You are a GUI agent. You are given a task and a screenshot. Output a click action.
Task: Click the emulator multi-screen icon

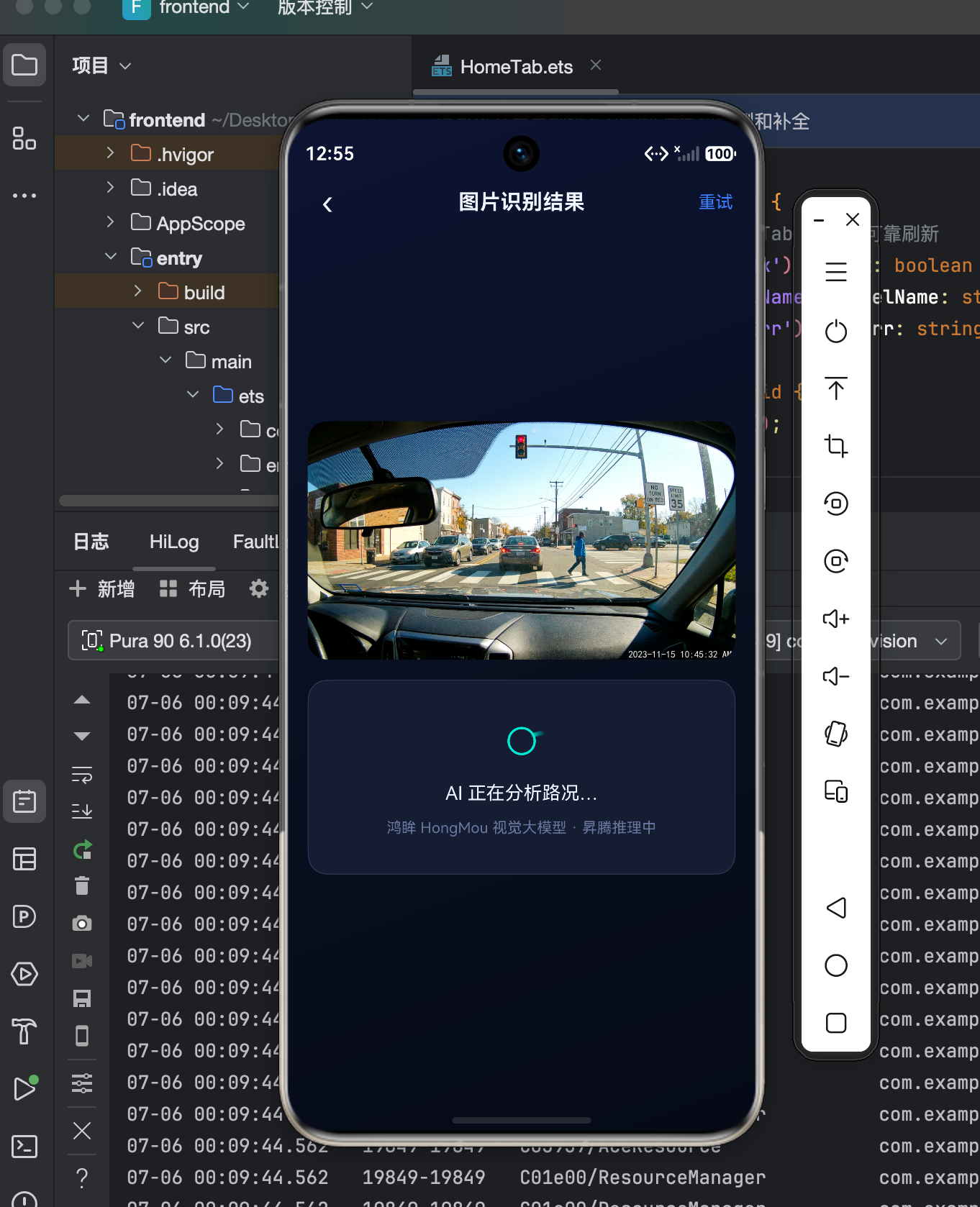coord(836,791)
